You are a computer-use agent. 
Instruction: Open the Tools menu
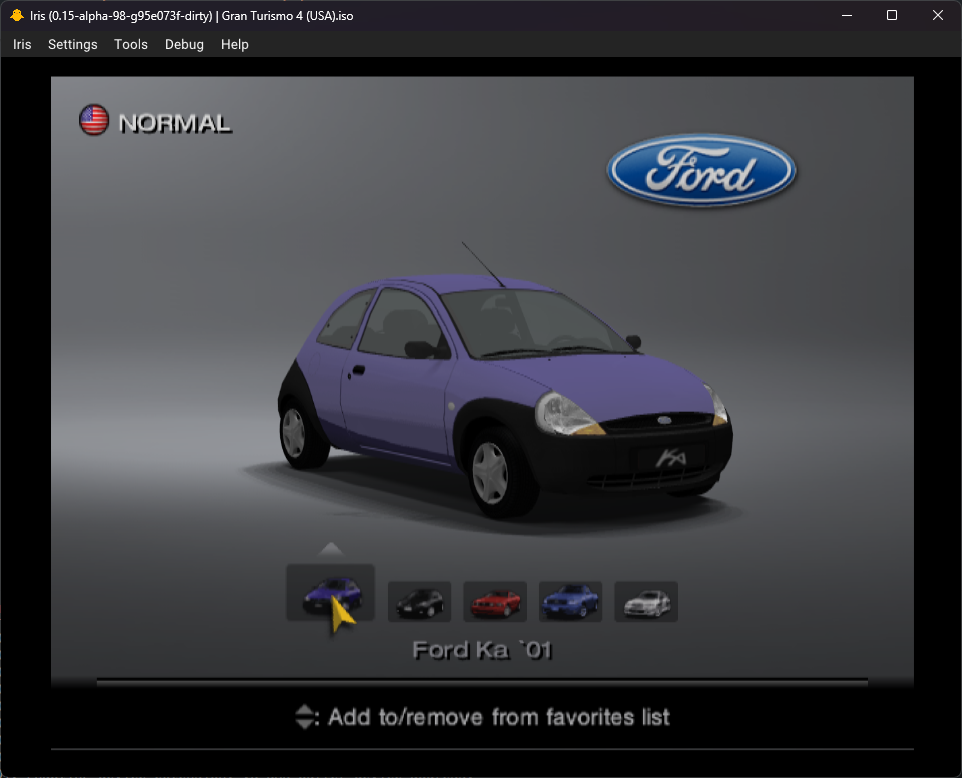(x=130, y=44)
